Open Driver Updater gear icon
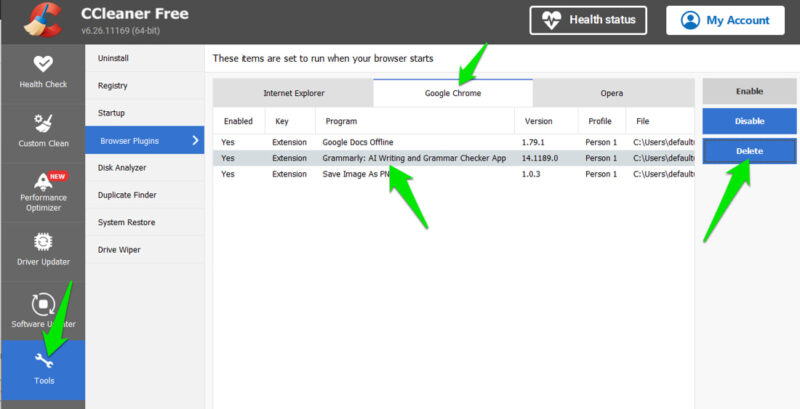The height and width of the screenshot is (409, 800). pos(43,242)
